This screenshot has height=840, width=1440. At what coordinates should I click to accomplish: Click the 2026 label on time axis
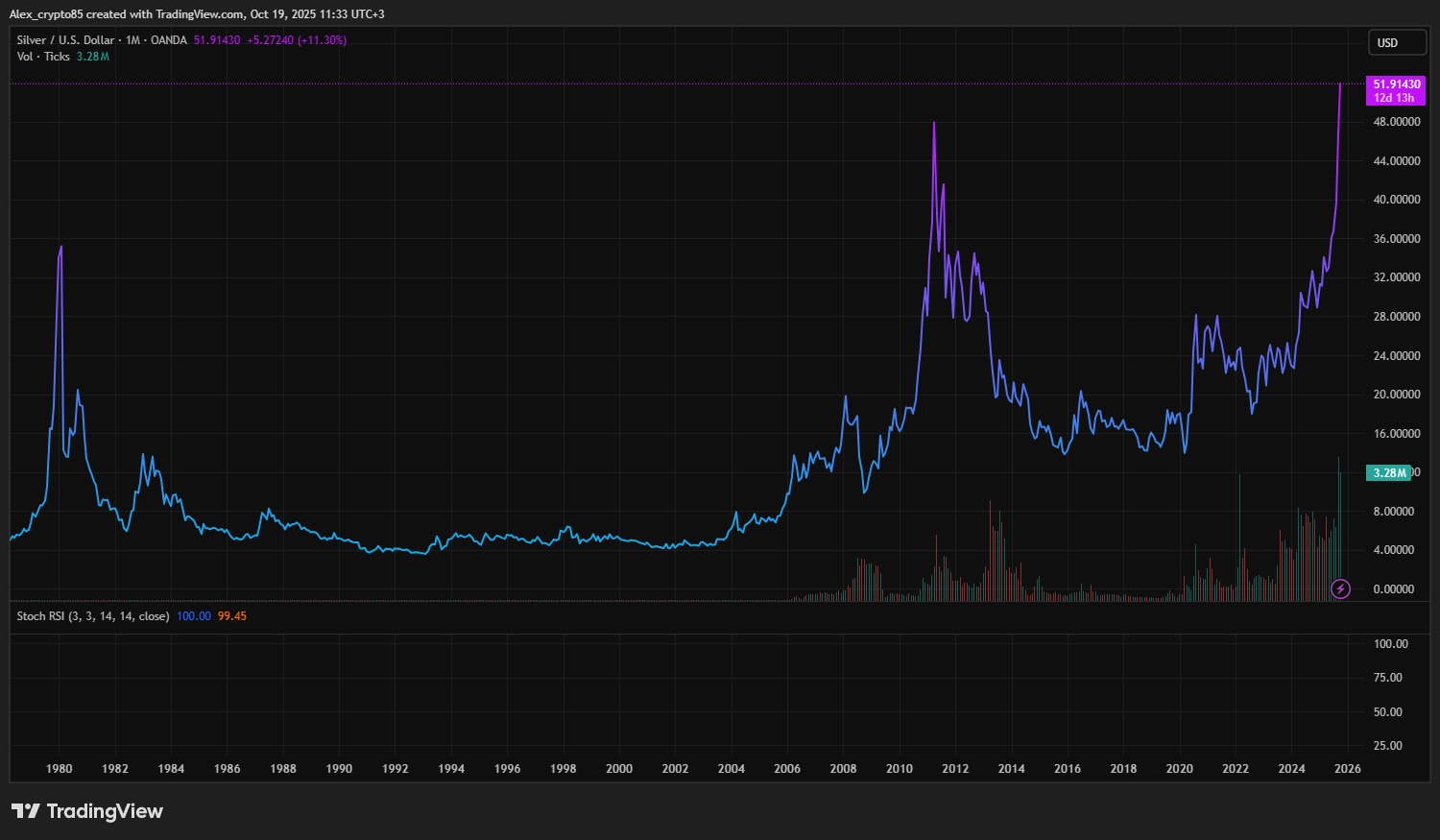pyautogui.click(x=1347, y=768)
